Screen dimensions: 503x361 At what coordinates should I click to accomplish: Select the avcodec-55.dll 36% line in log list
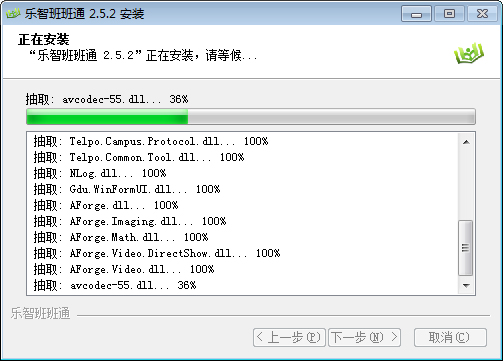point(115,285)
